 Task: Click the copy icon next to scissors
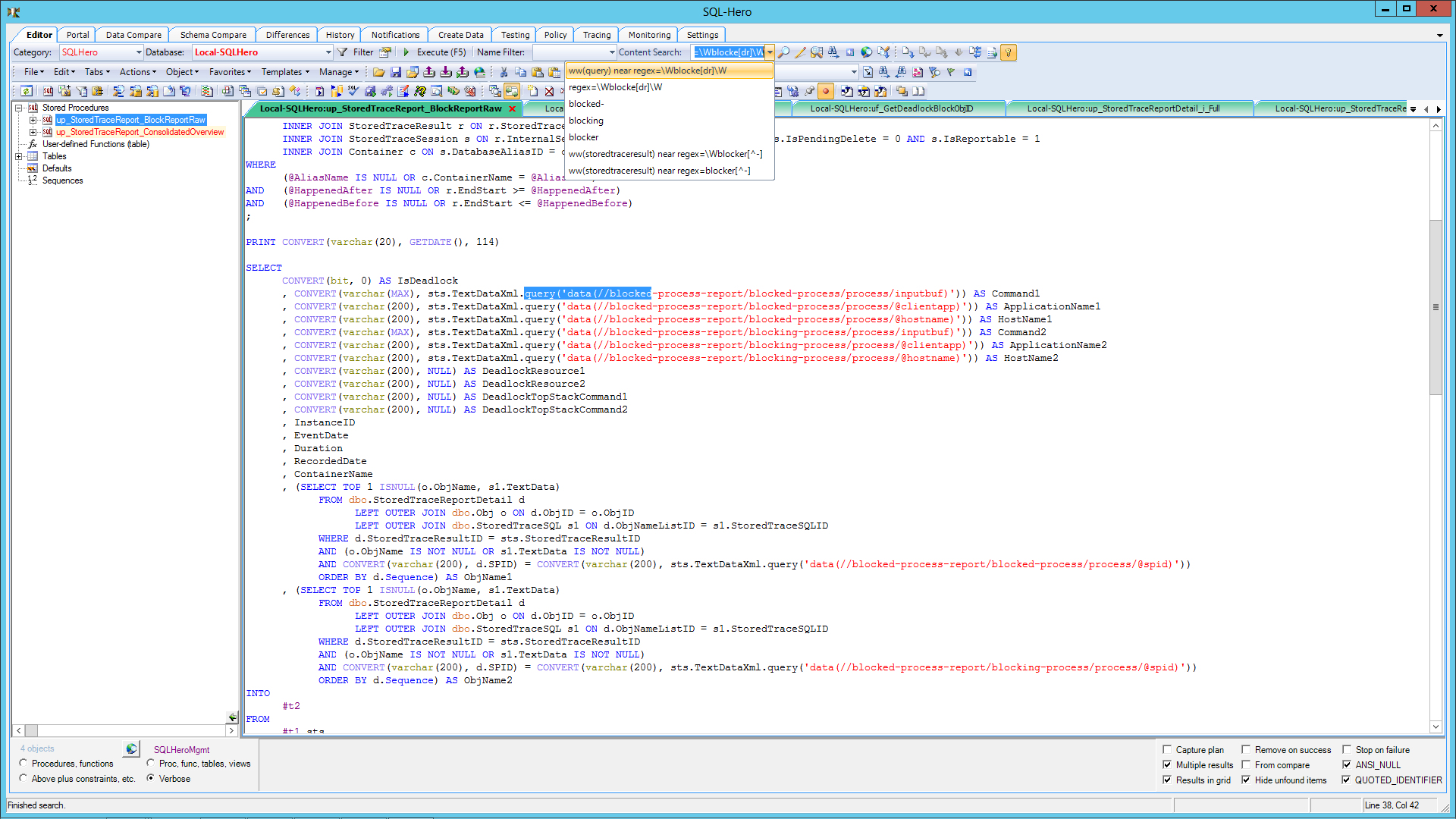pos(521,72)
